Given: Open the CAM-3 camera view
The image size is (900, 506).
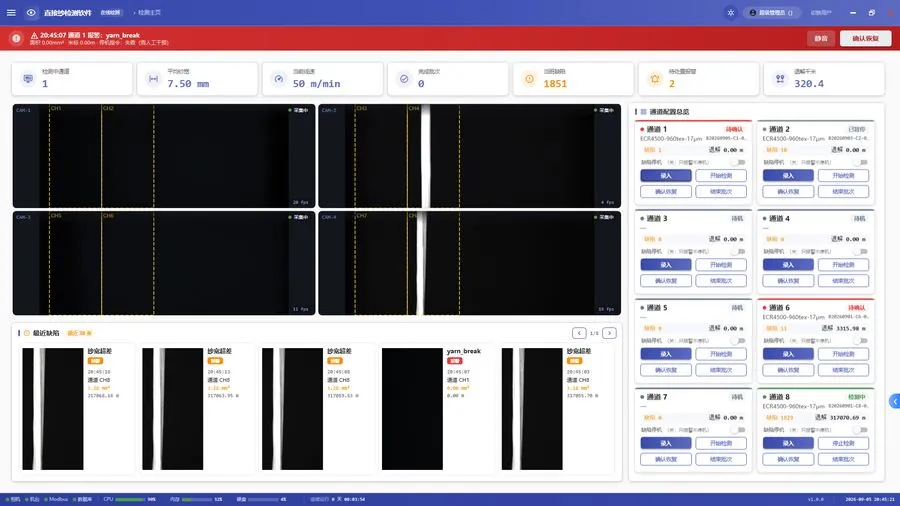Looking at the screenshot, I should coord(164,263).
